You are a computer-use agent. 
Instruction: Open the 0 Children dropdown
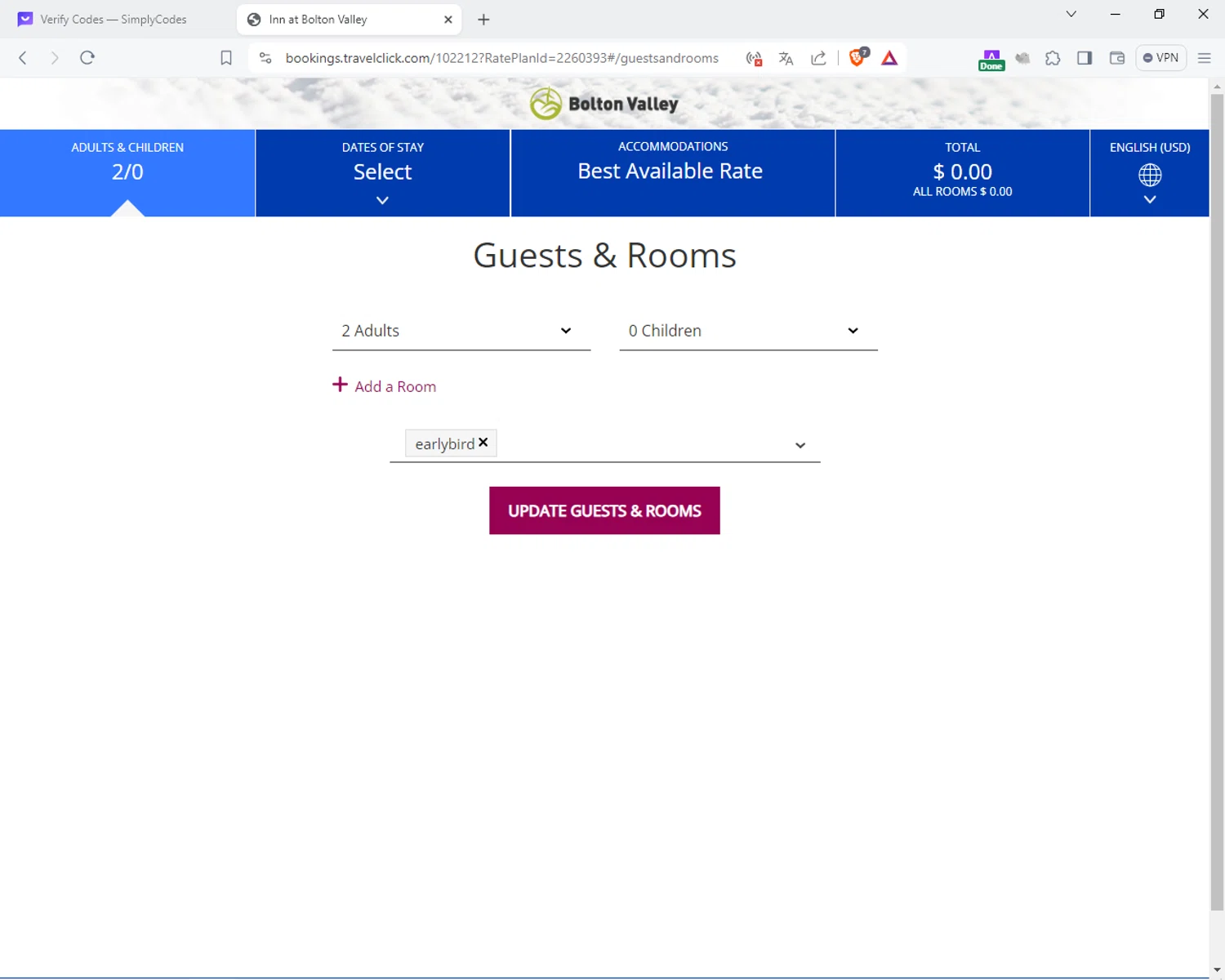(748, 331)
